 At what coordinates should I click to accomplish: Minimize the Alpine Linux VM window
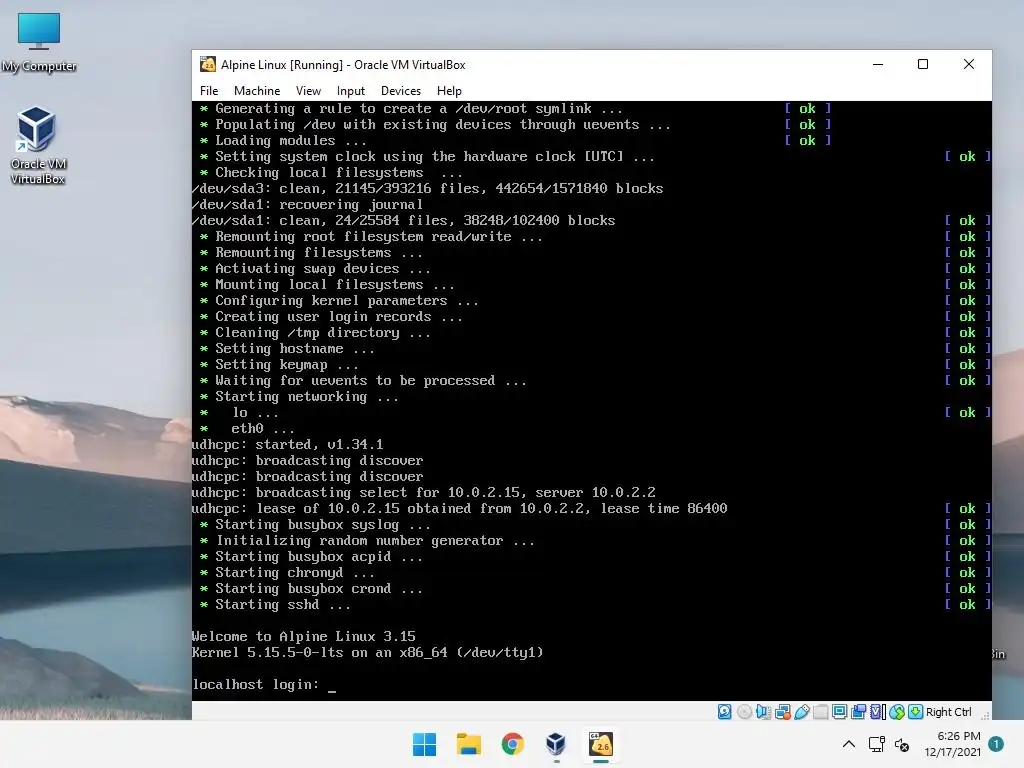pyautogui.click(x=878, y=64)
